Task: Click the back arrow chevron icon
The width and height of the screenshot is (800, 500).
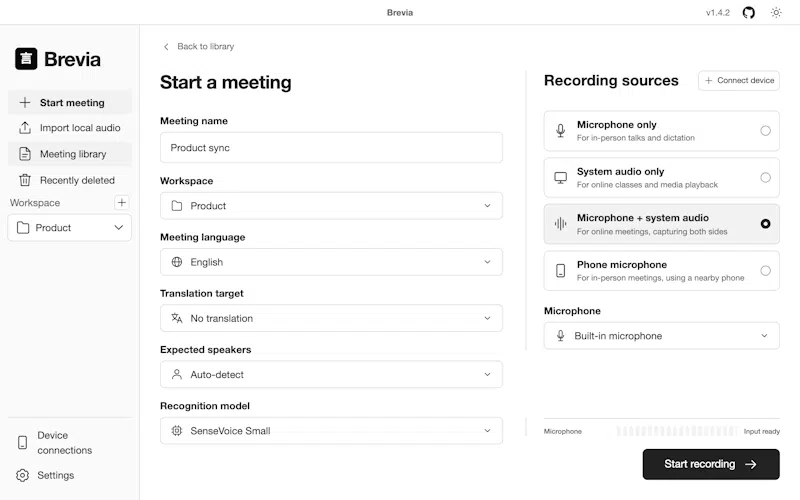Action: [166, 46]
